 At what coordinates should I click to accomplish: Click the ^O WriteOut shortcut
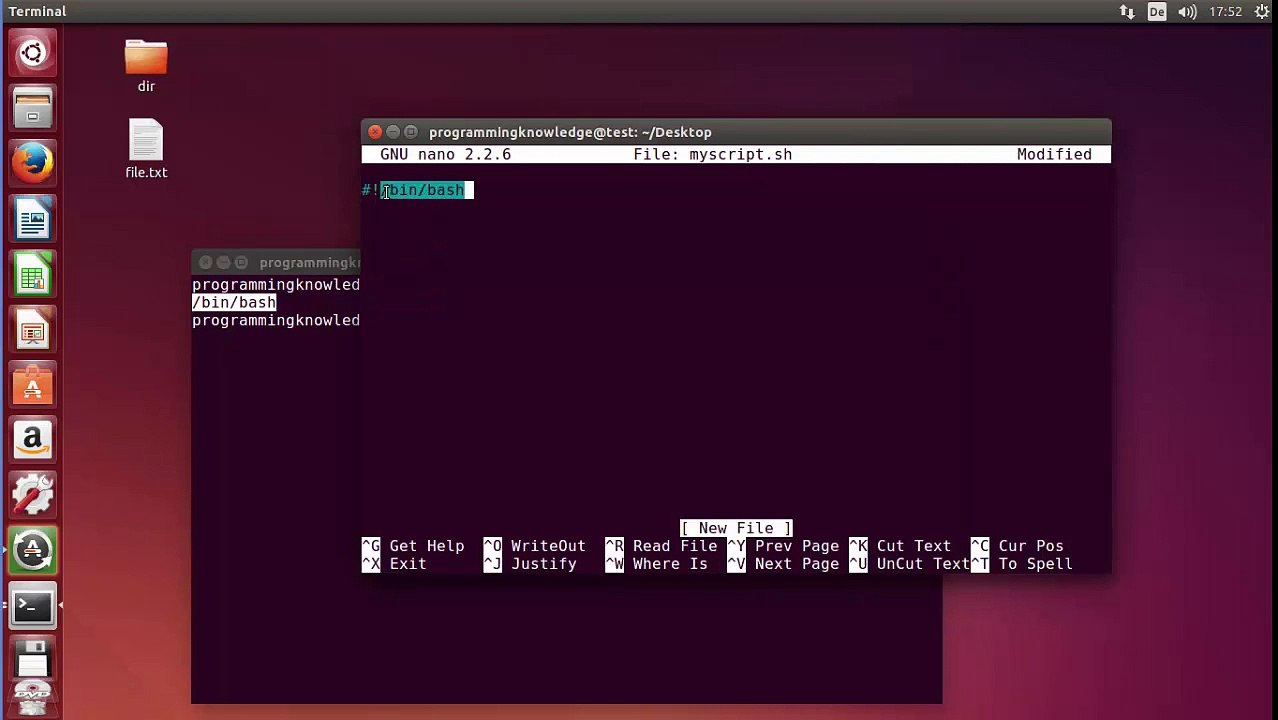click(535, 546)
